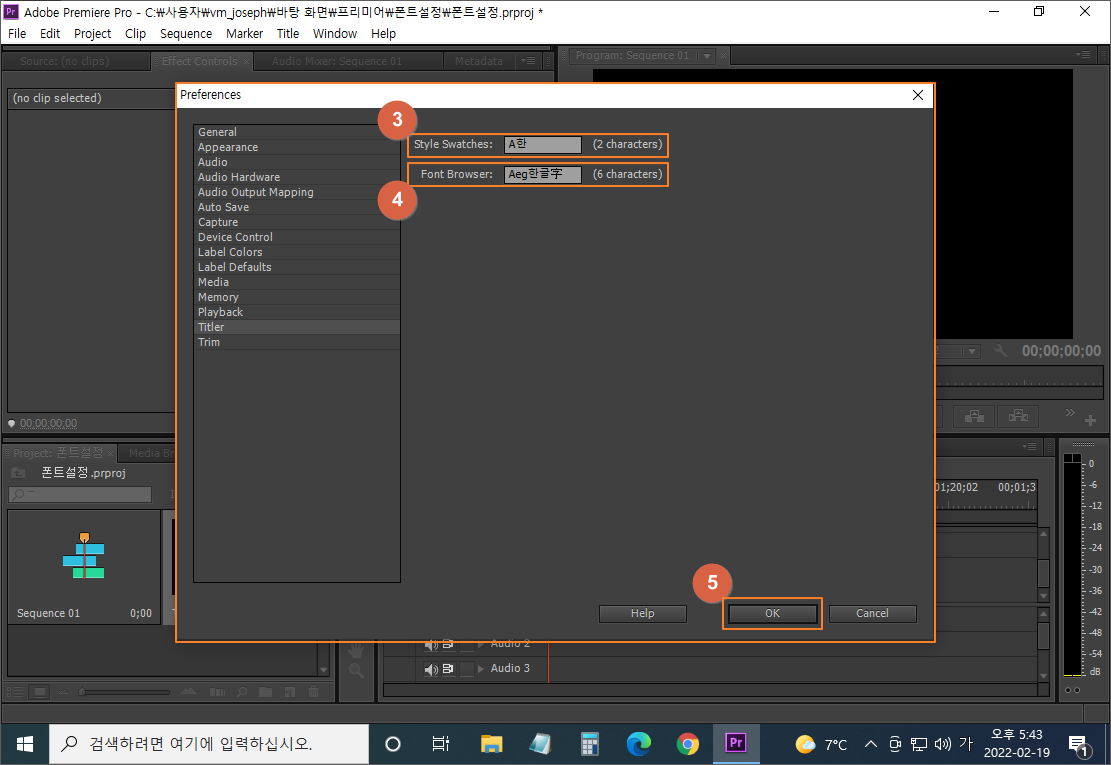1111x765 pixels.
Task: Close the Preferences dialog with X
Action: 918,95
